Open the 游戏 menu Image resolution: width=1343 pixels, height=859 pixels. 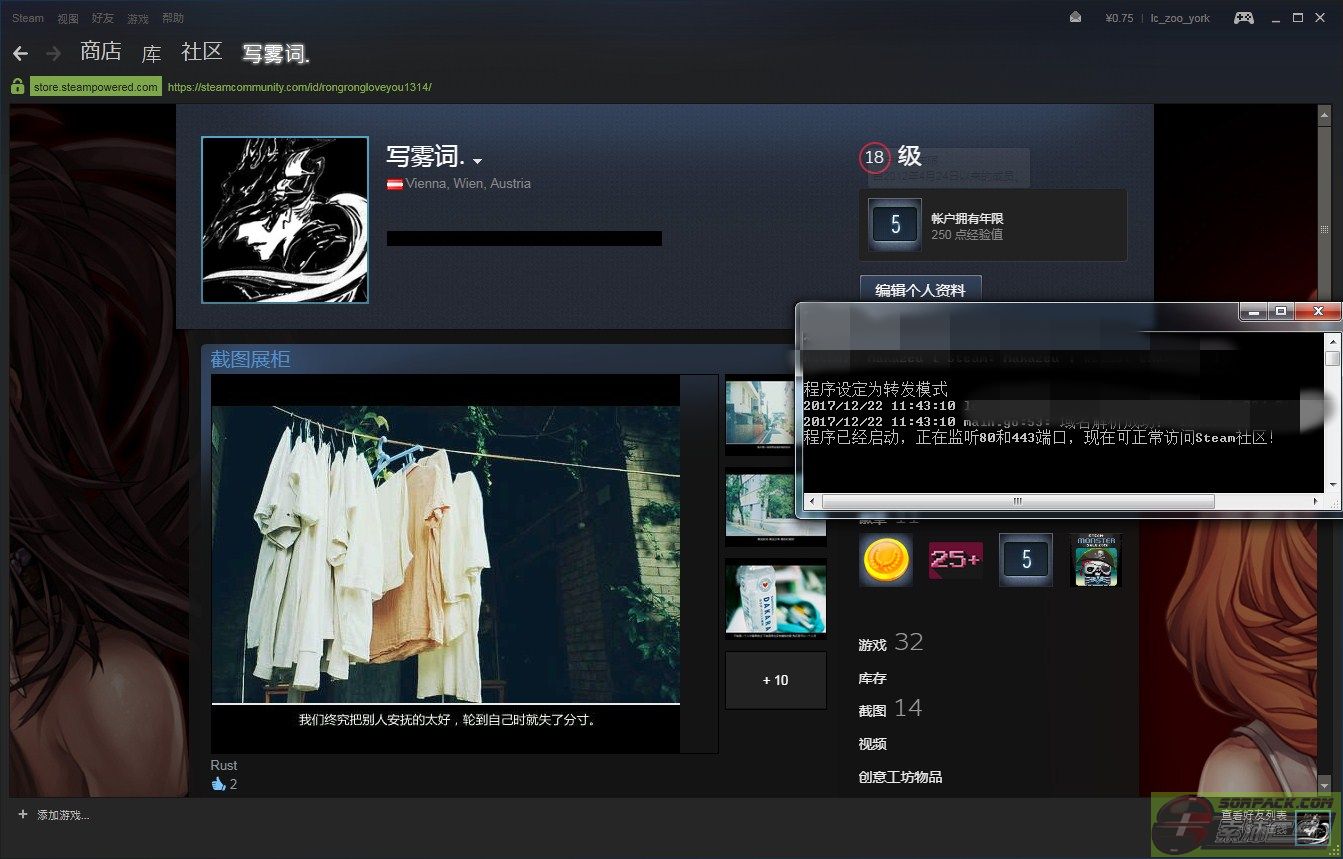click(137, 18)
